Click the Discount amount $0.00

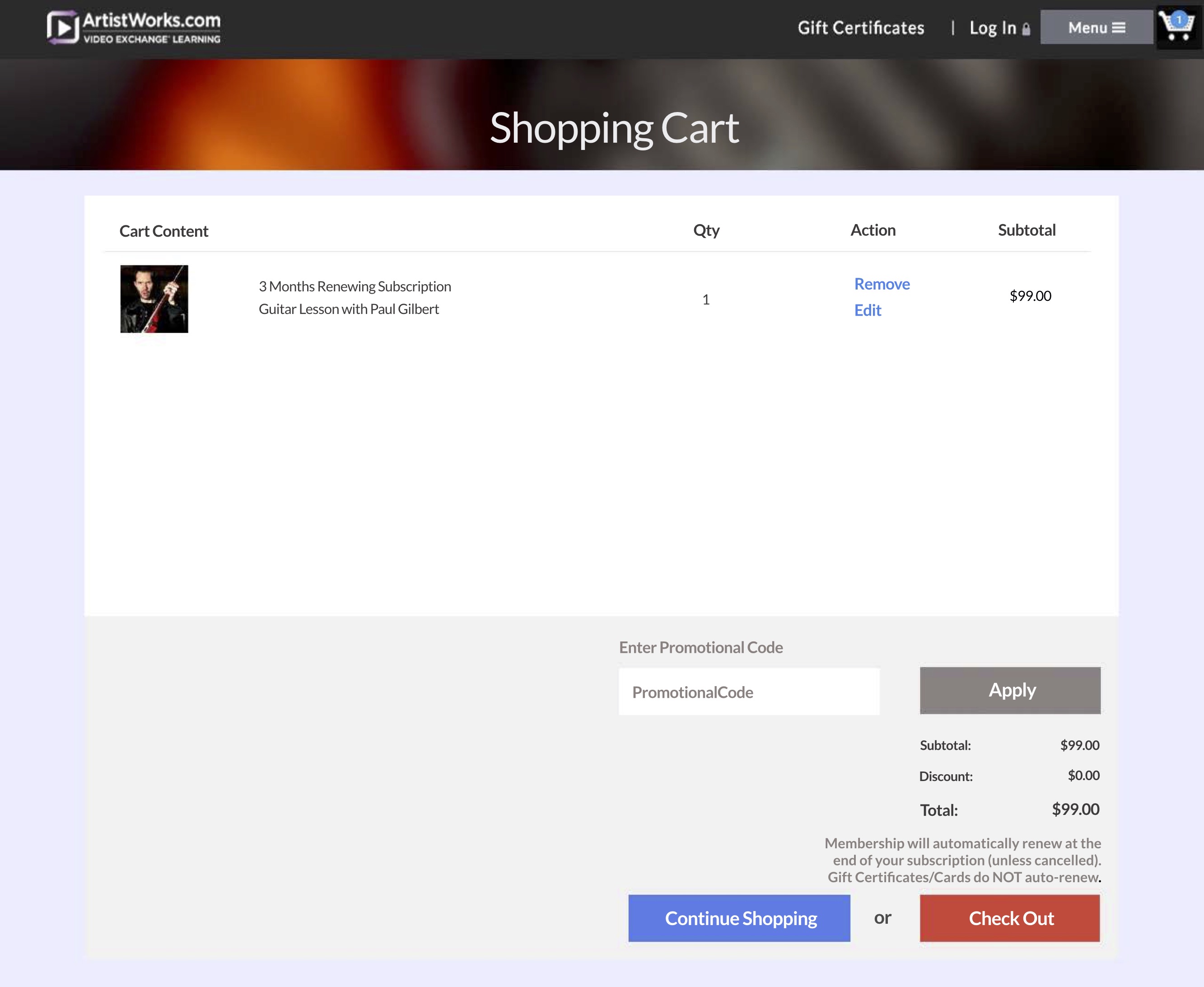pos(1083,776)
